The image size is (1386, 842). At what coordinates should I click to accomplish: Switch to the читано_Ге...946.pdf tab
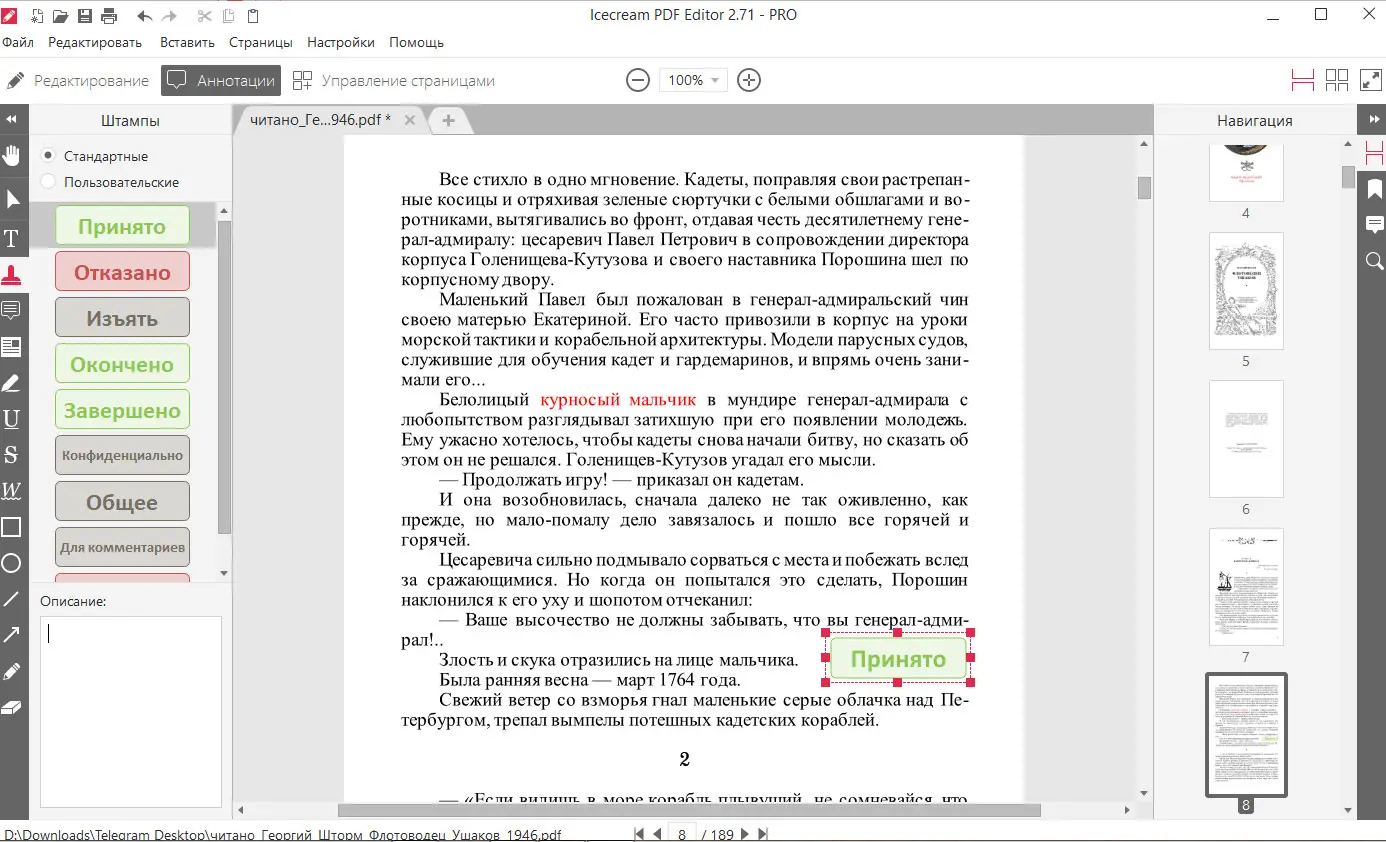tap(320, 119)
